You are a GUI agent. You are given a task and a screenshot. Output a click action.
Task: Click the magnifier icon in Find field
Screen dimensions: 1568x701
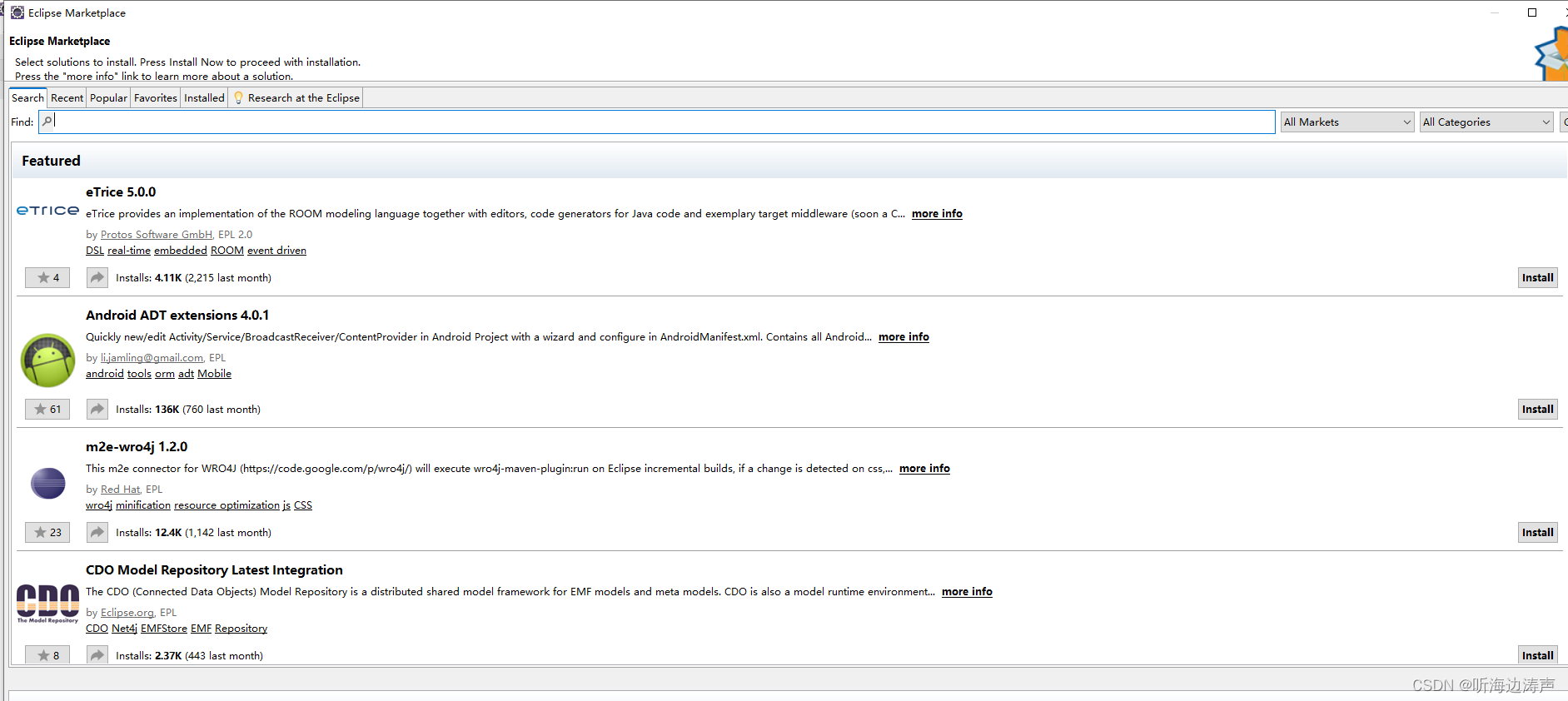tap(47, 122)
